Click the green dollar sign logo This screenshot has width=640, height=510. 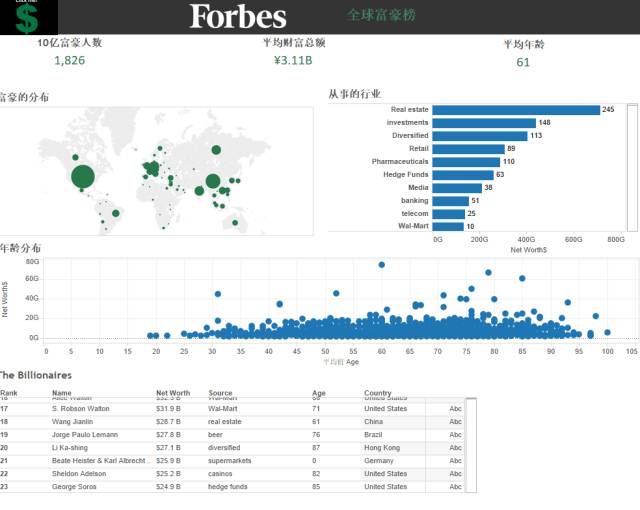pos(28,17)
